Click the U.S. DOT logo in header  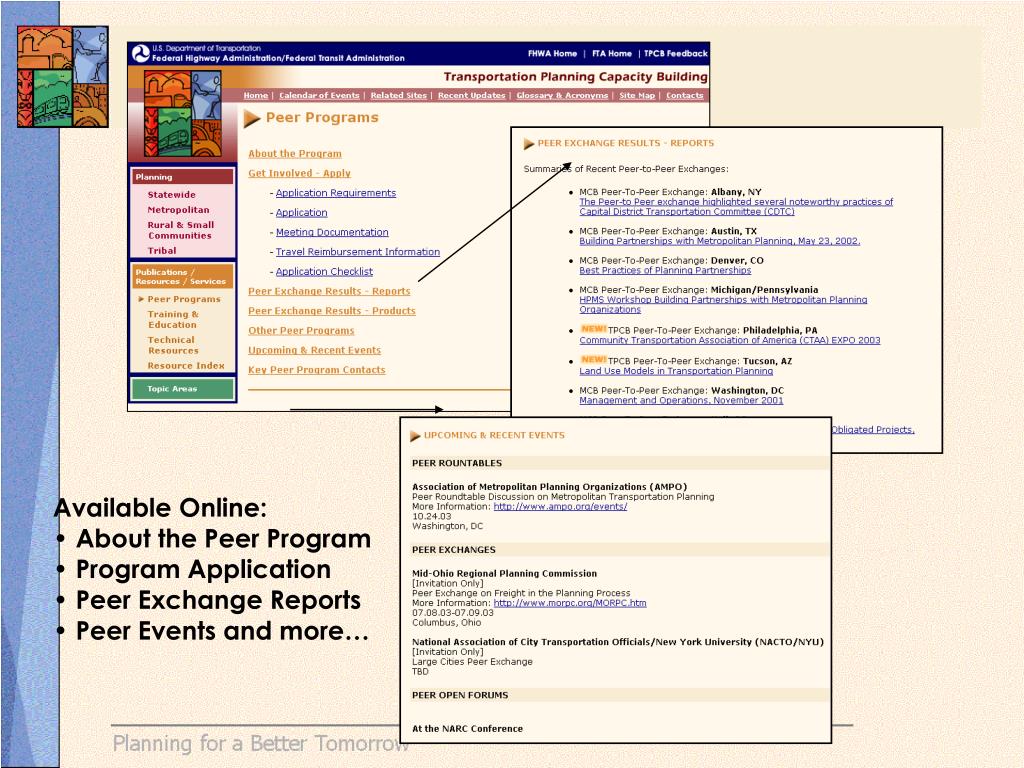140,54
